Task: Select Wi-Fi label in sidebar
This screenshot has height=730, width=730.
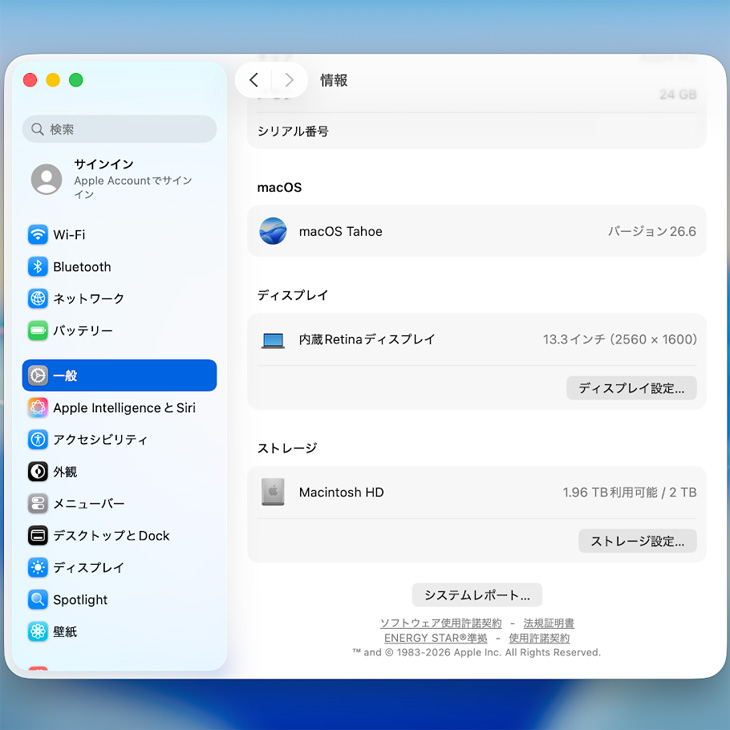Action: click(x=69, y=235)
